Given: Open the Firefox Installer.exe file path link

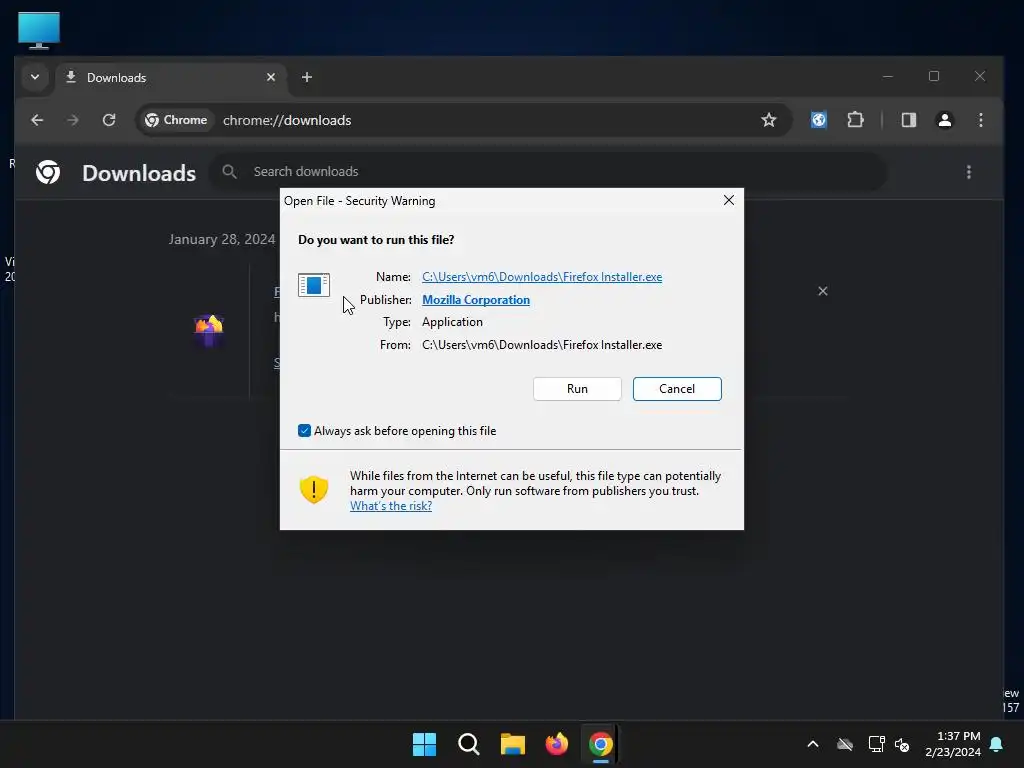Looking at the screenshot, I should click(x=541, y=277).
